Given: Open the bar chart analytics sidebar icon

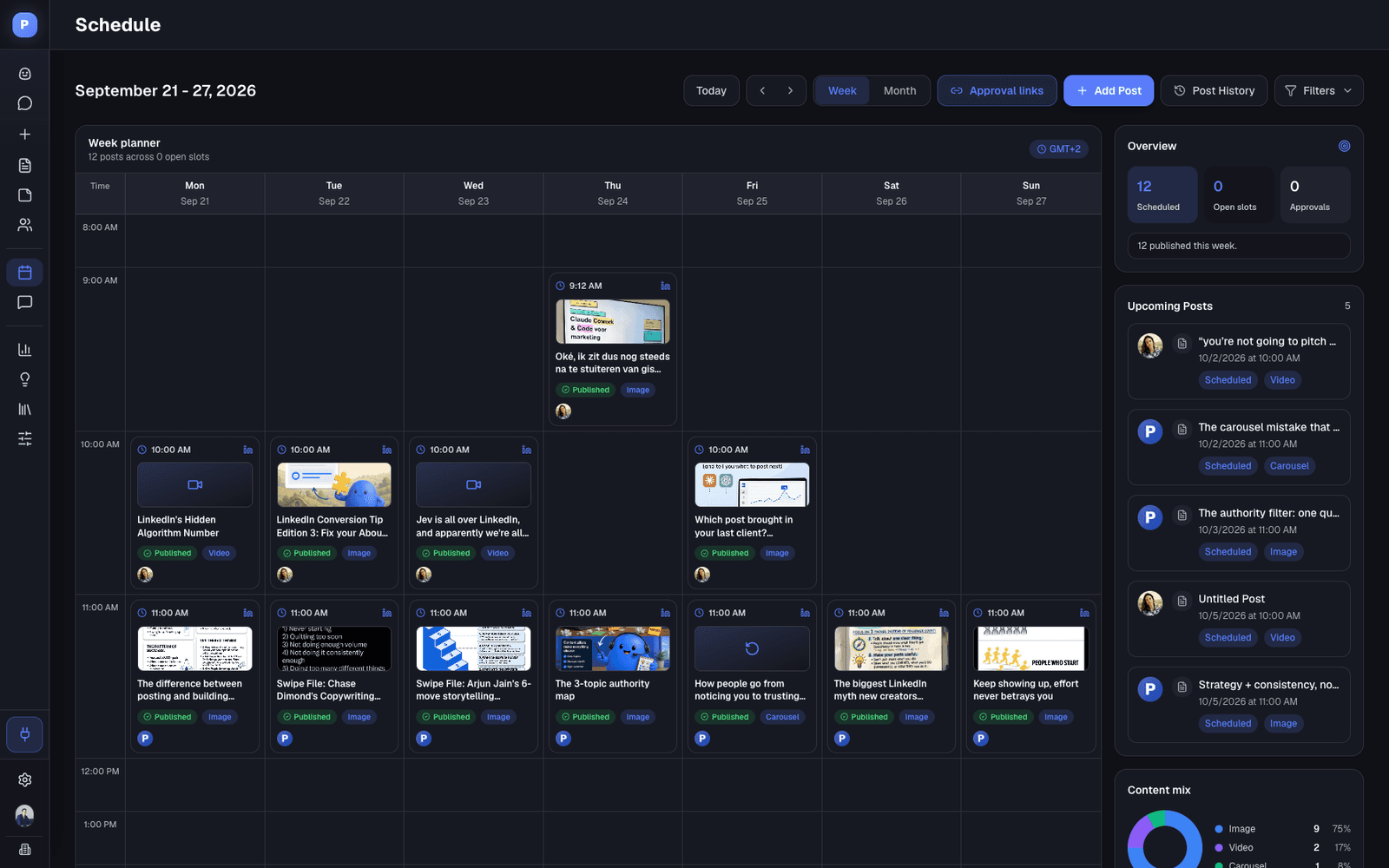Looking at the screenshot, I should coord(25,350).
